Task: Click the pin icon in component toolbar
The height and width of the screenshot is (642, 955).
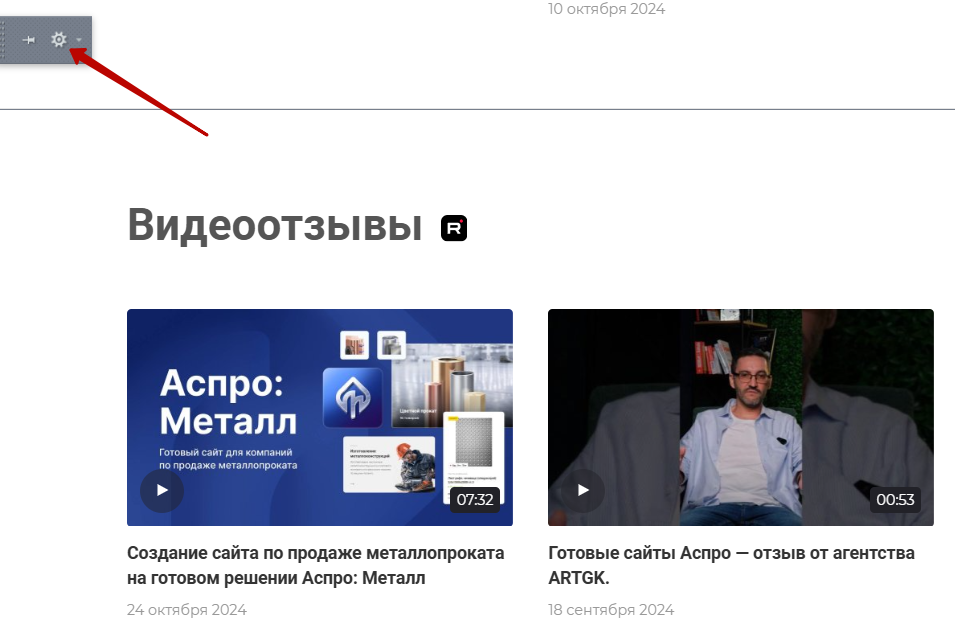Action: coord(29,40)
